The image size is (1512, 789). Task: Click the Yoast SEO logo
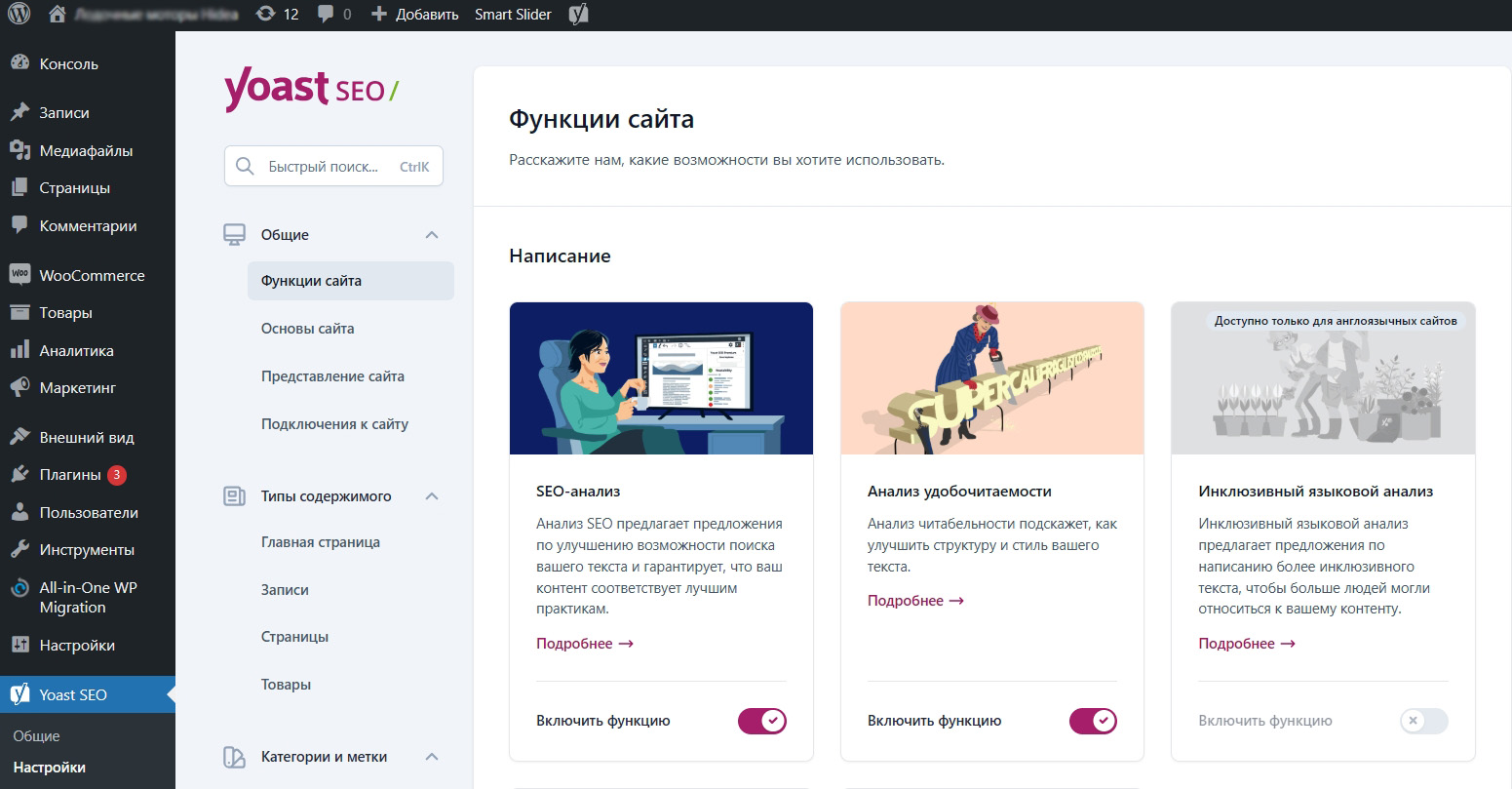click(x=311, y=90)
